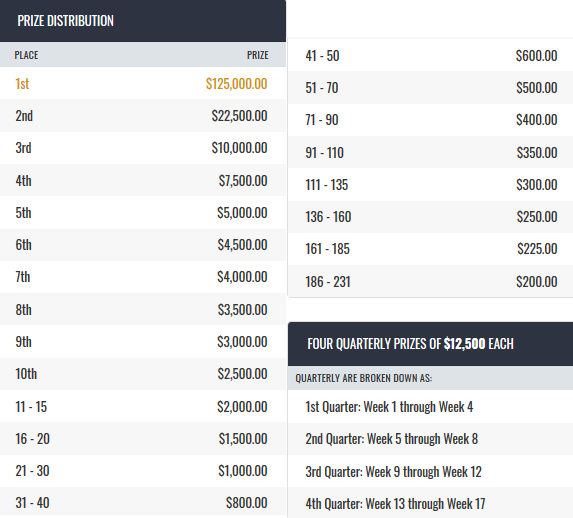Select 2nd Quarter: Week 5 through Week 8
573x518 pixels.
coord(392,439)
